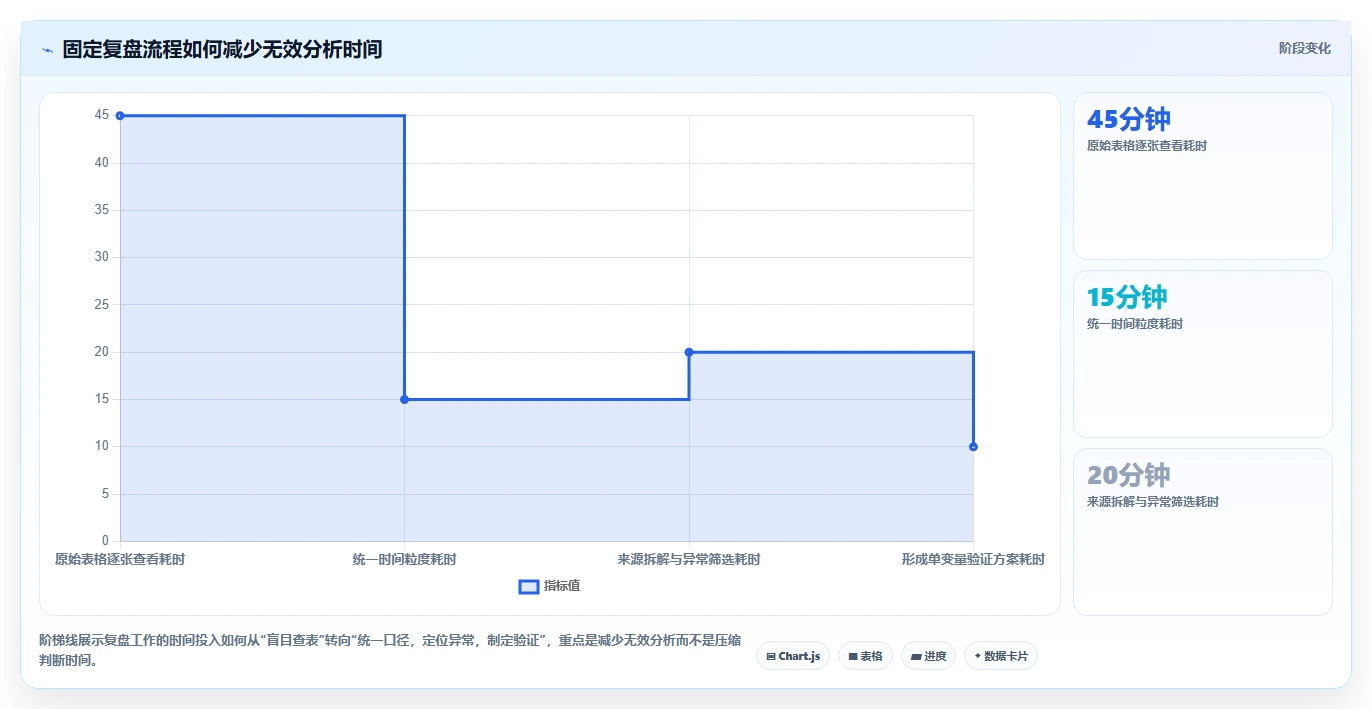Click axis label 原始表格逐张查看耗时
The width and height of the screenshot is (1372, 709).
point(120,560)
